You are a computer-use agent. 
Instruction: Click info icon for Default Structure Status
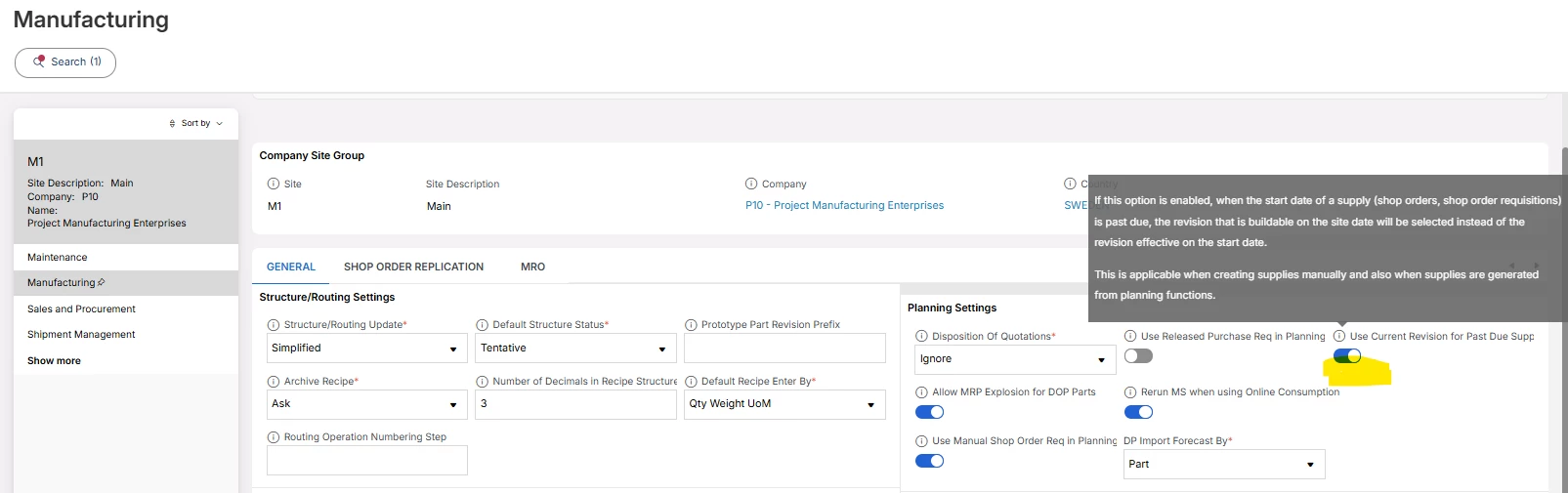(x=482, y=325)
